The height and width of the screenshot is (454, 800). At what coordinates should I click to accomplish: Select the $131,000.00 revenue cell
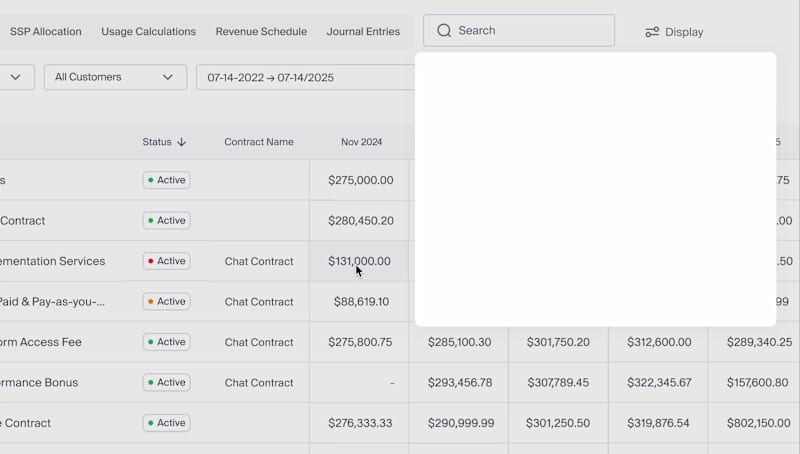point(360,261)
